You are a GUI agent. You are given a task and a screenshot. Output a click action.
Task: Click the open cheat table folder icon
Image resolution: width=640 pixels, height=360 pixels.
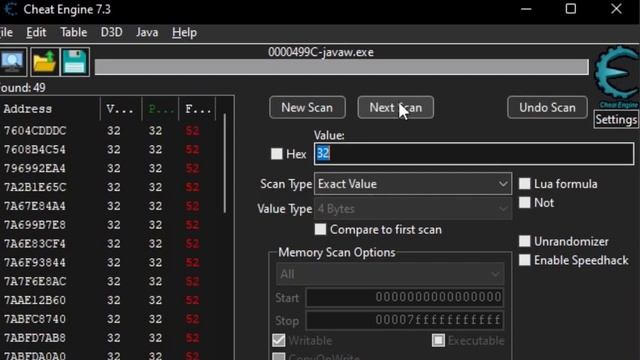tap(44, 62)
